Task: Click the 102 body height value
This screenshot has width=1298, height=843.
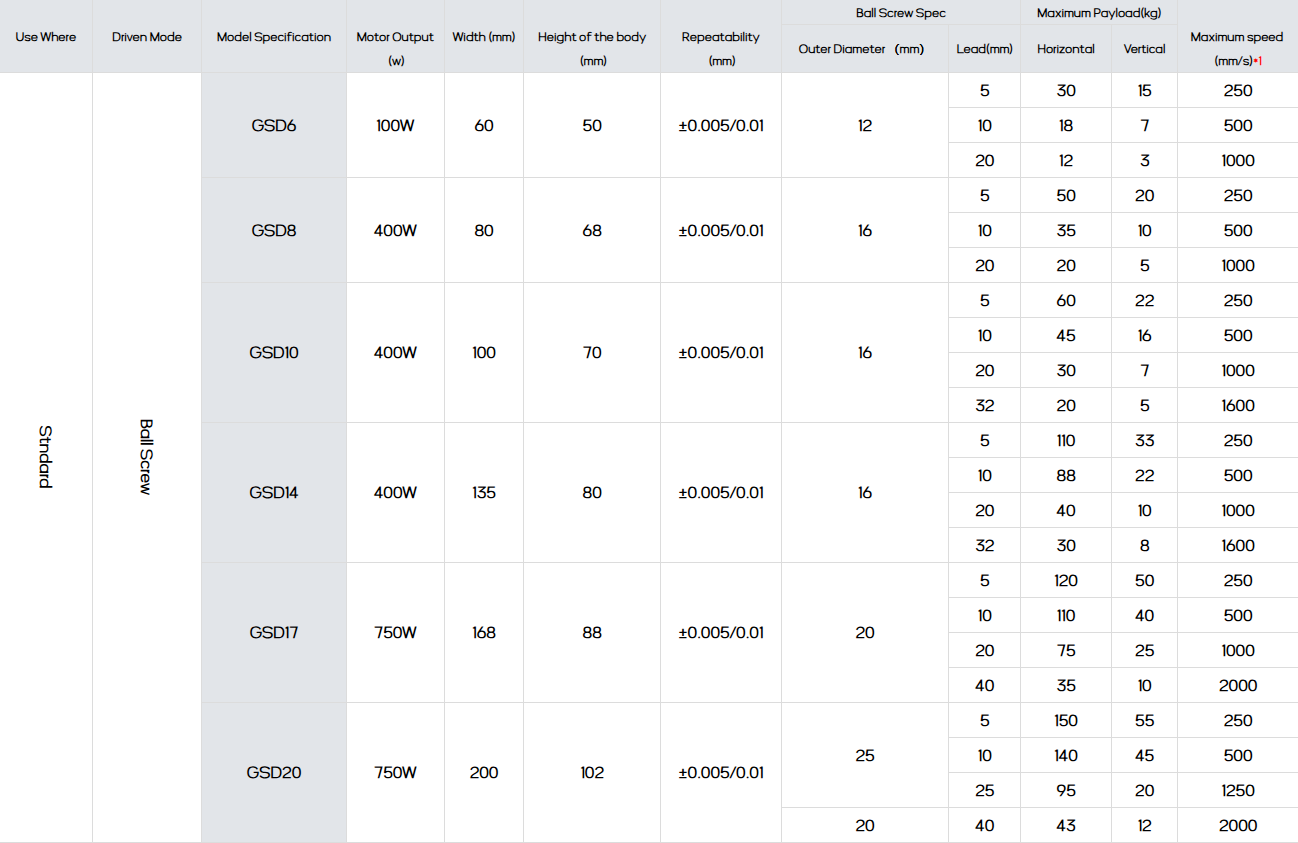Action: pyautogui.click(x=591, y=773)
